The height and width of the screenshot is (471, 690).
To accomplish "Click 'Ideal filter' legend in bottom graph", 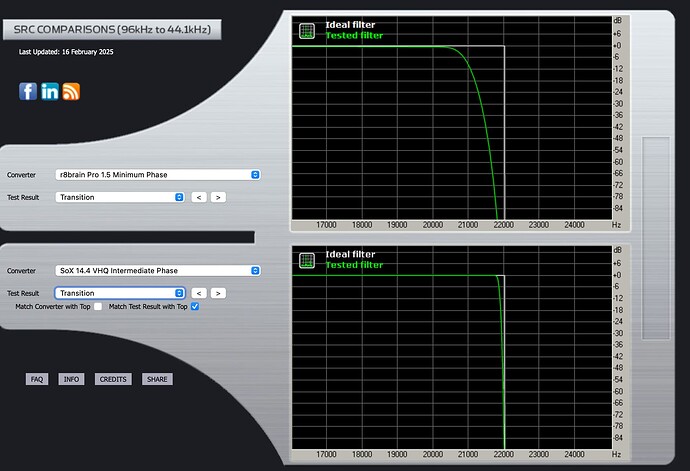I will click(350, 254).
